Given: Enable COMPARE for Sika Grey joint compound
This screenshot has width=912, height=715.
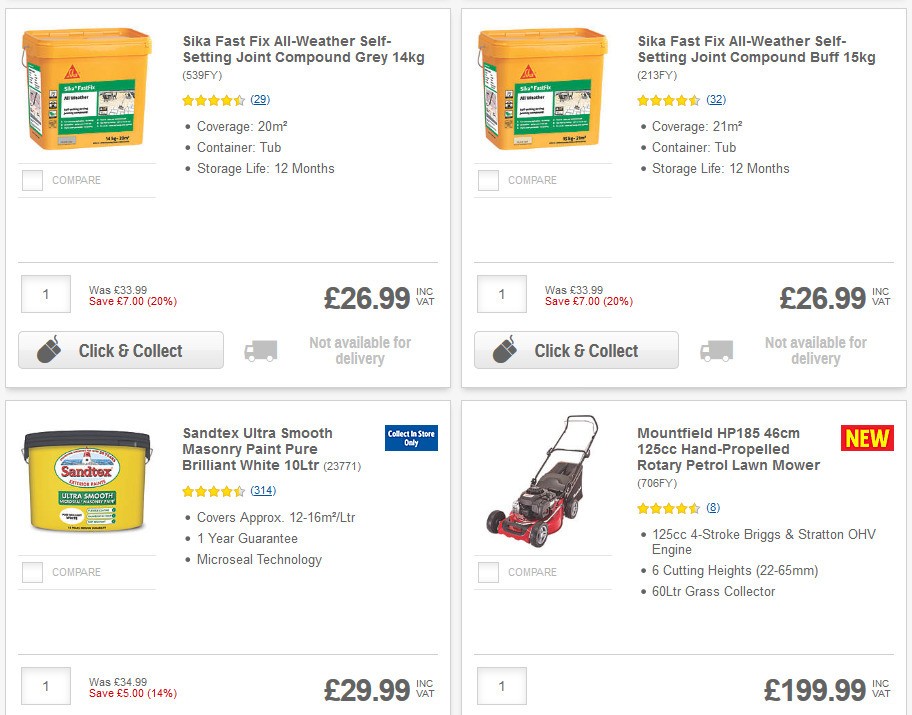Looking at the screenshot, I should tap(31, 180).
